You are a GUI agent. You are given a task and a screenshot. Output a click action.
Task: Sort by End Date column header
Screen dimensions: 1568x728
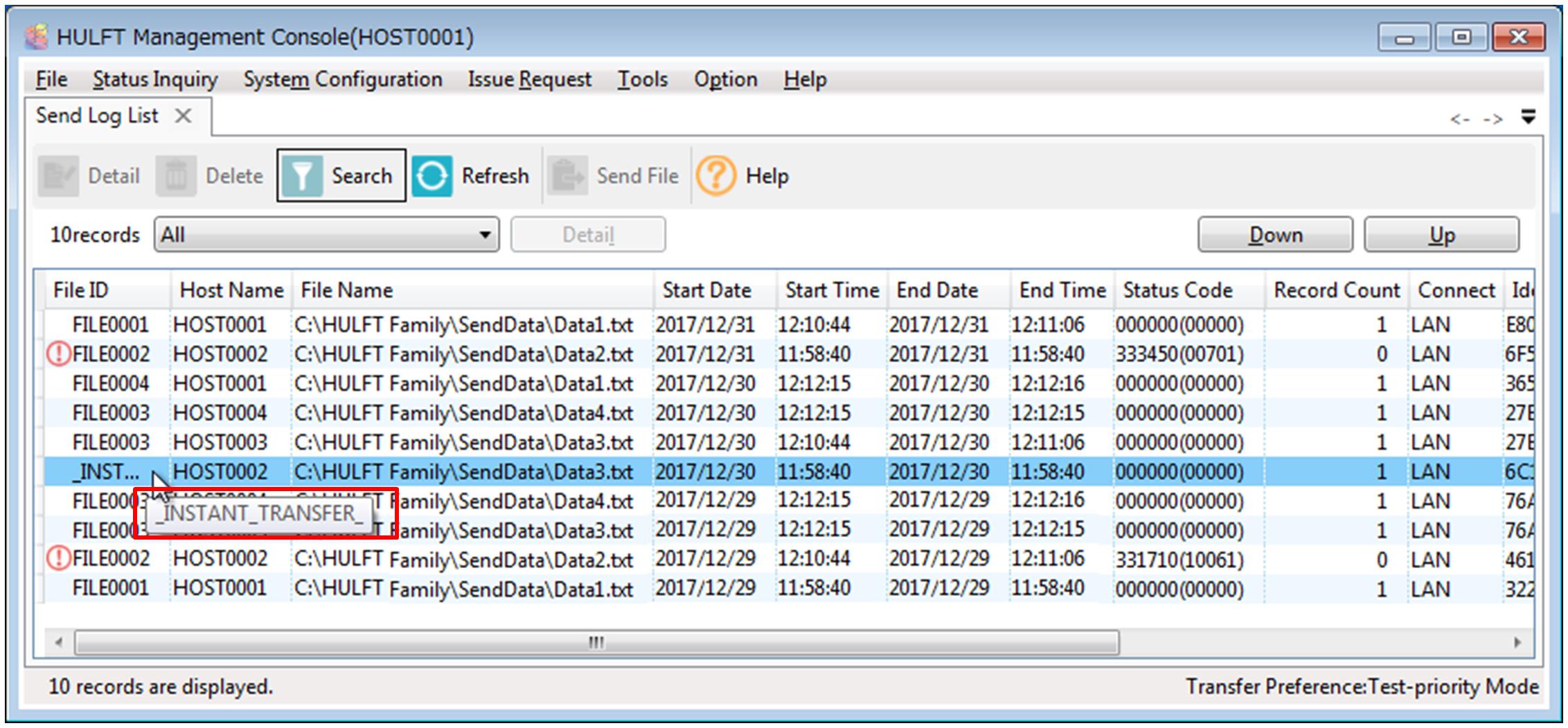pos(948,290)
